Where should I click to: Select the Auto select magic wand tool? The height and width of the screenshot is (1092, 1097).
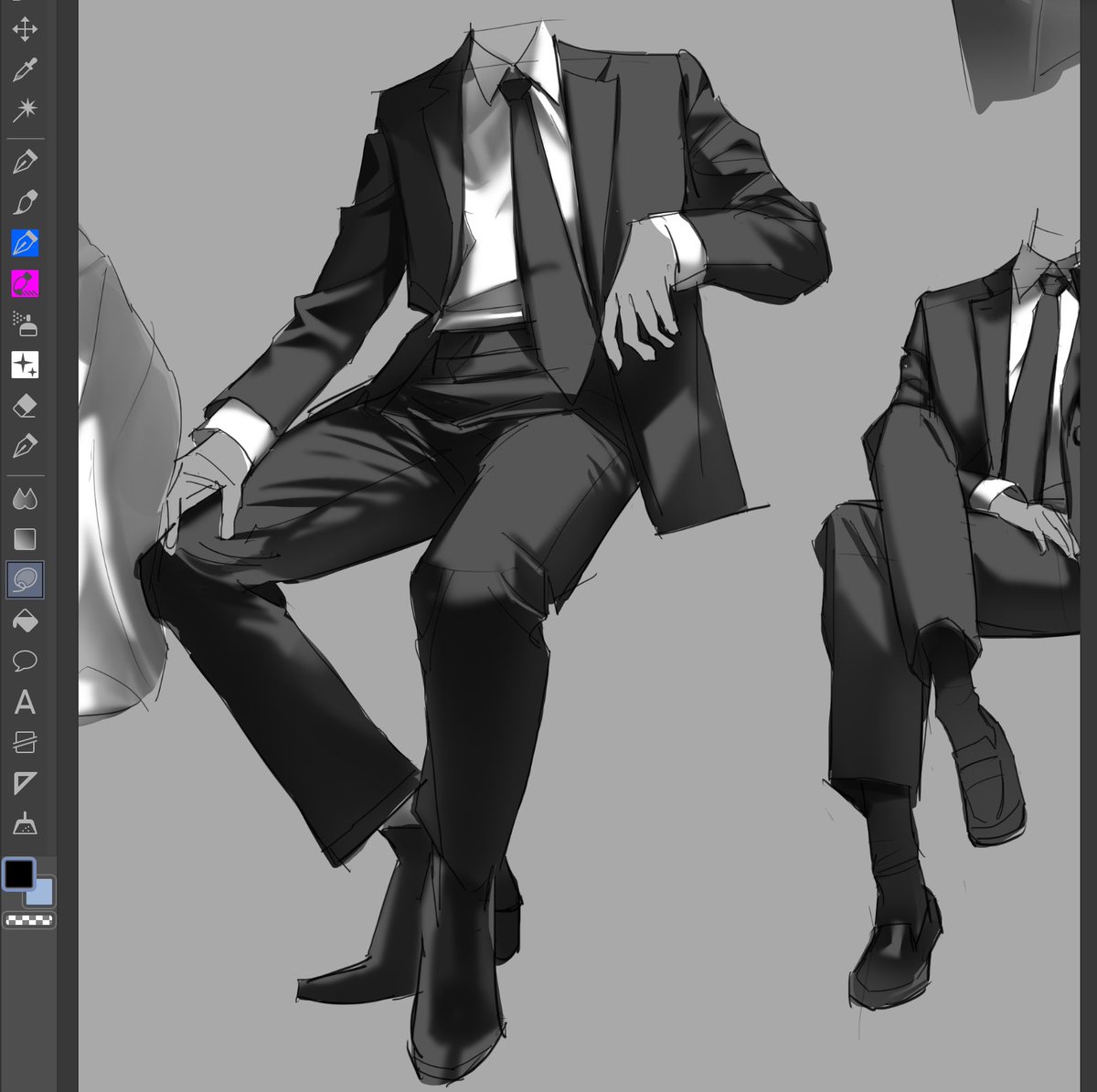coord(25,111)
